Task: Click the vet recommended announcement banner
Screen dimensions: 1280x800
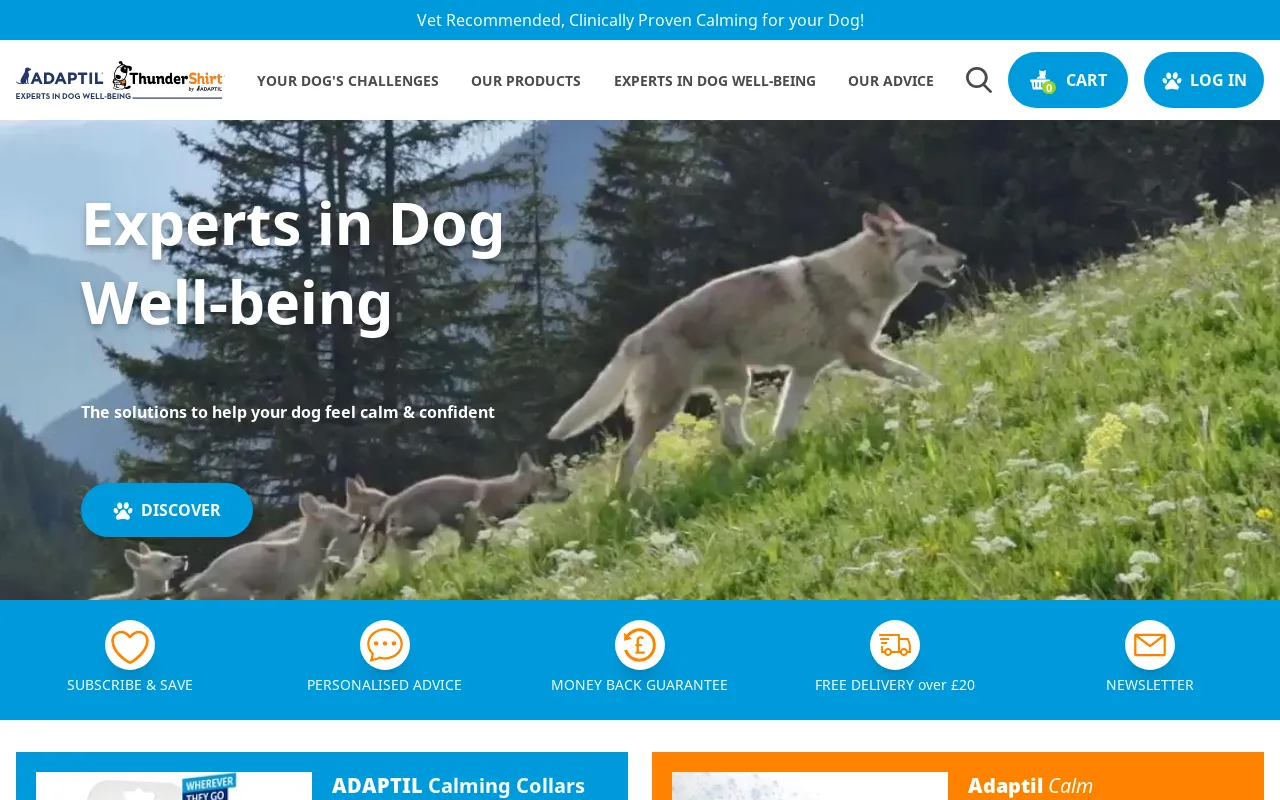Action: tap(640, 20)
